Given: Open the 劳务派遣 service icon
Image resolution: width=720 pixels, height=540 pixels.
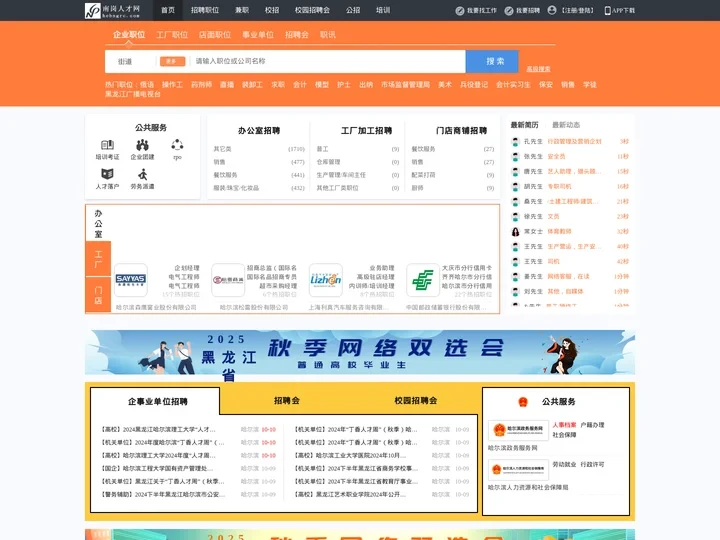Looking at the screenshot, I should pos(142,174).
